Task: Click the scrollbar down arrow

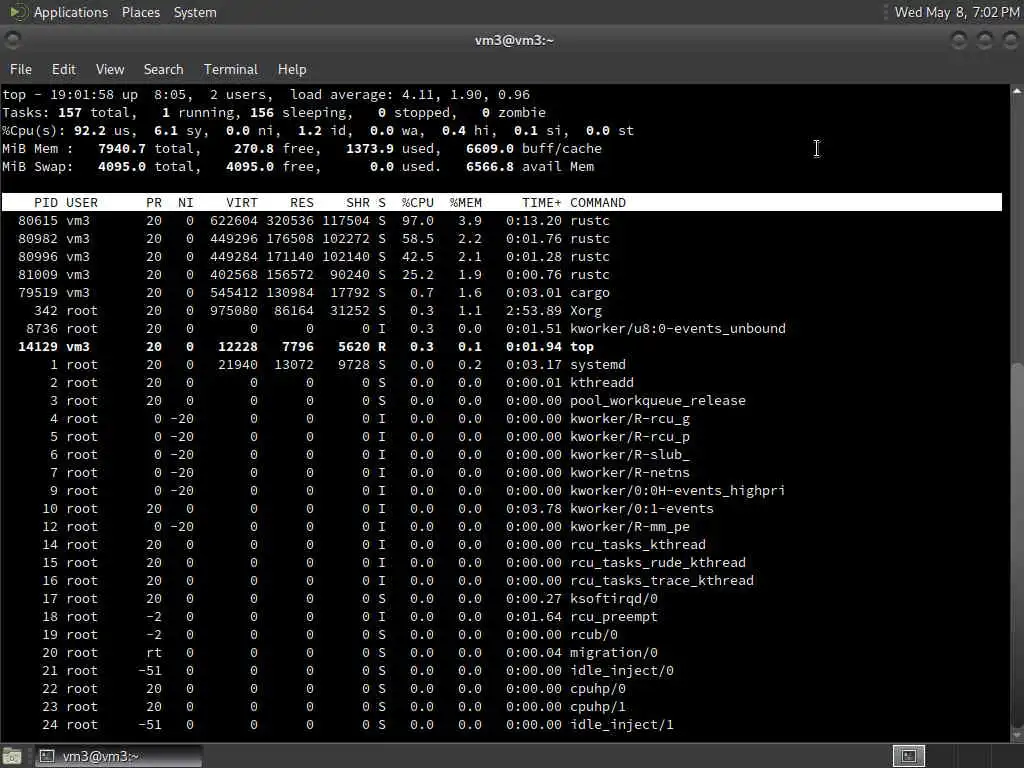Action: pyautogui.click(x=1017, y=735)
